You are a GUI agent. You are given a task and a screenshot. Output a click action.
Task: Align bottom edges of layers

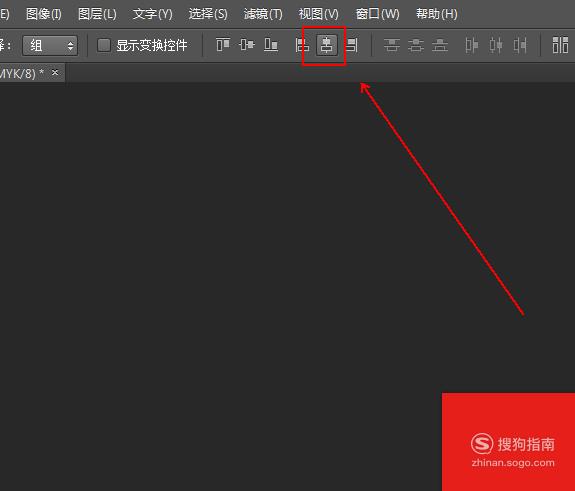pyautogui.click(x=271, y=45)
